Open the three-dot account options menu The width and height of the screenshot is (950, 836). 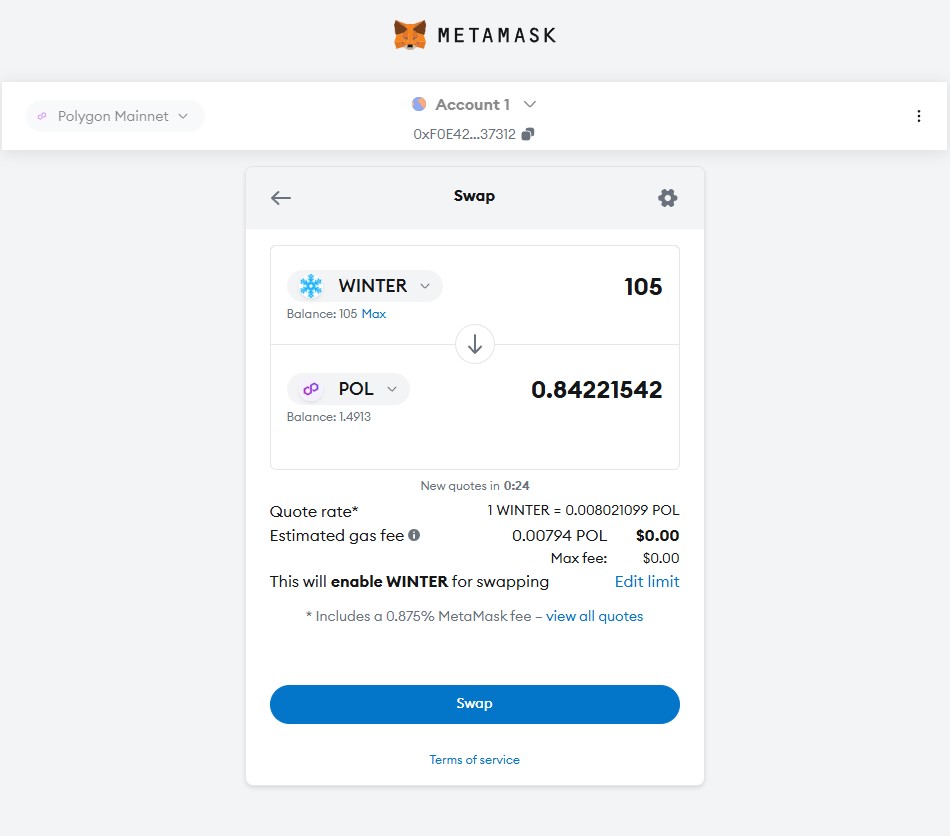tap(919, 116)
